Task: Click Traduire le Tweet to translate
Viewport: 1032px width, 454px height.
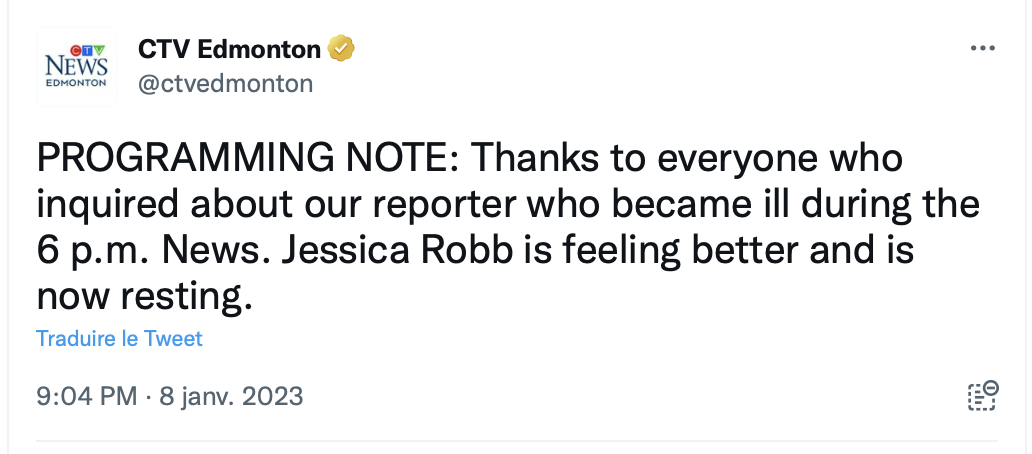Action: tap(119, 338)
